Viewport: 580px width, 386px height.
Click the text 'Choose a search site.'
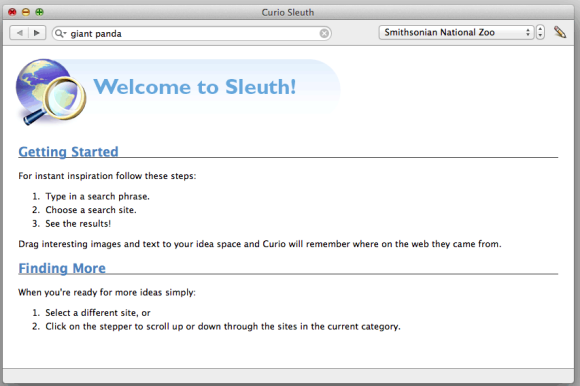pos(91,210)
